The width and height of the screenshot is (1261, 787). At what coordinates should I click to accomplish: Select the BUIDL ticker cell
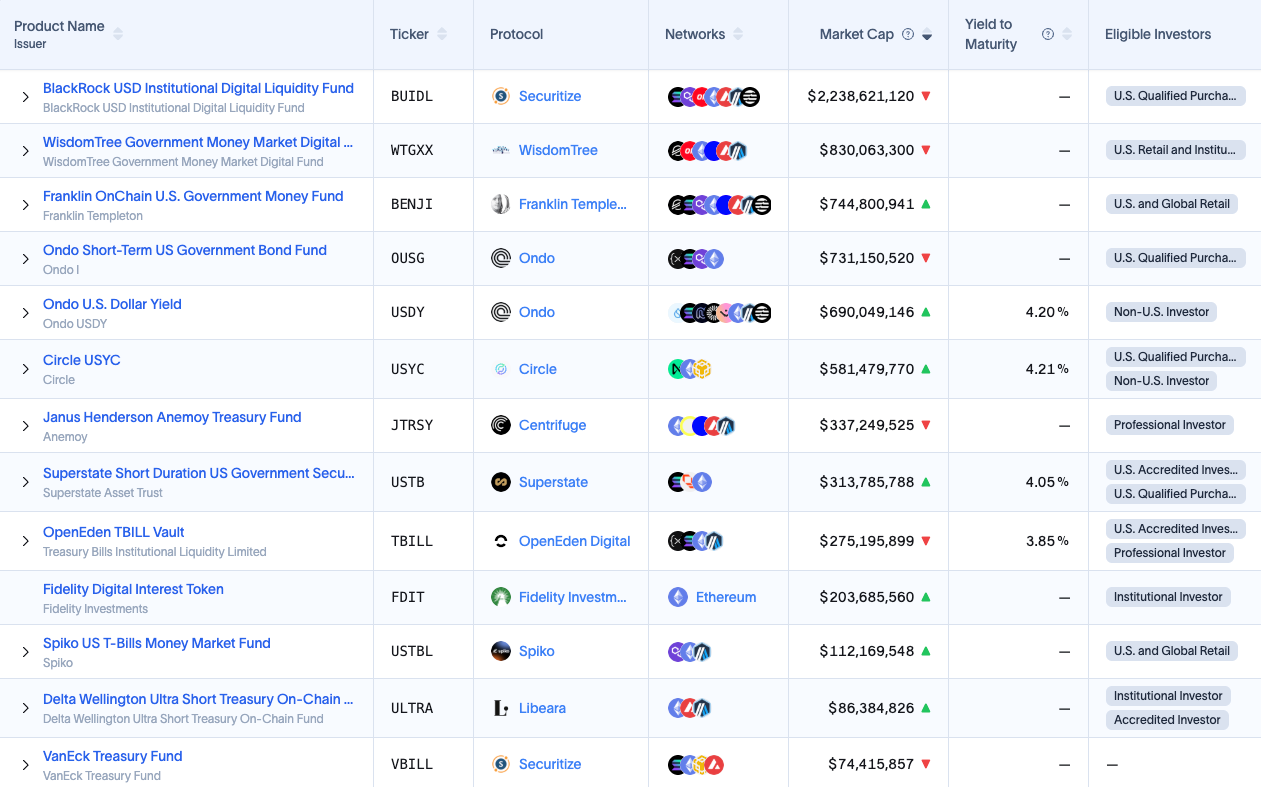pyautogui.click(x=412, y=96)
